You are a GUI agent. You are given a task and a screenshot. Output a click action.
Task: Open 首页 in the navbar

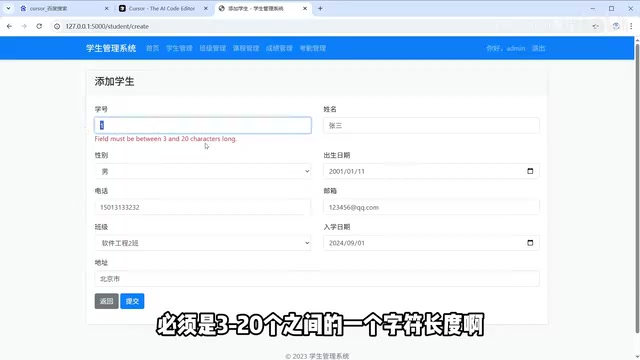coord(153,48)
